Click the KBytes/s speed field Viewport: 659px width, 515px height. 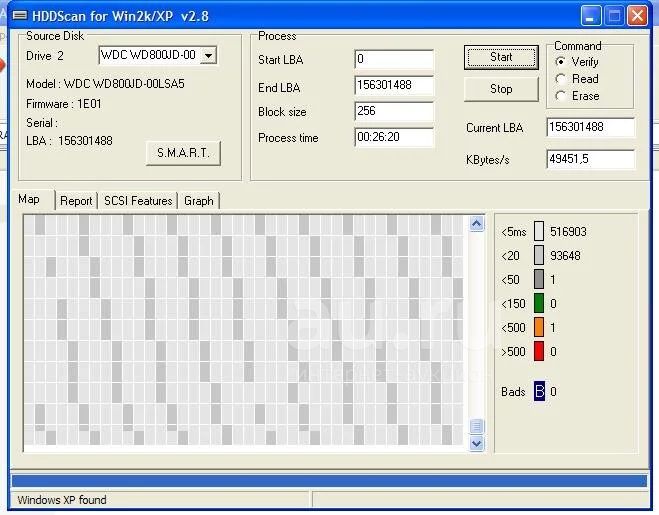pos(590,159)
